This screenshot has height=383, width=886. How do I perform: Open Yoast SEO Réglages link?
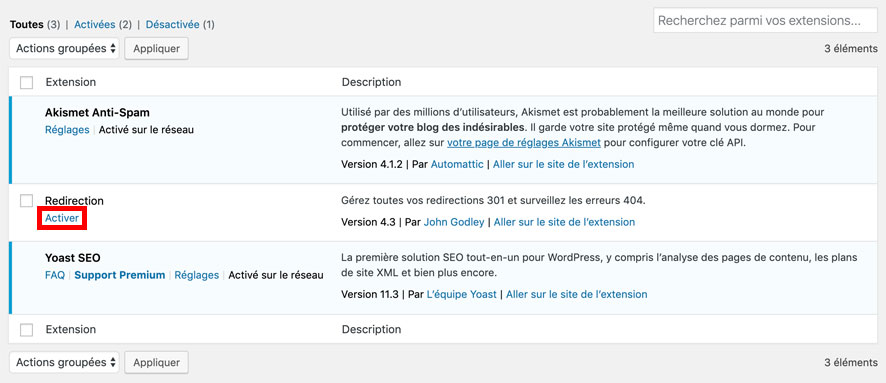point(197,275)
